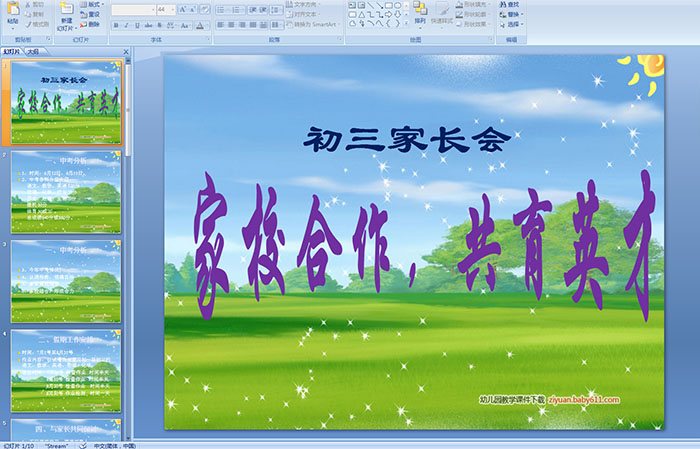
Task: Toggle Strikethrough (abc) formatting
Action: click(x=148, y=25)
